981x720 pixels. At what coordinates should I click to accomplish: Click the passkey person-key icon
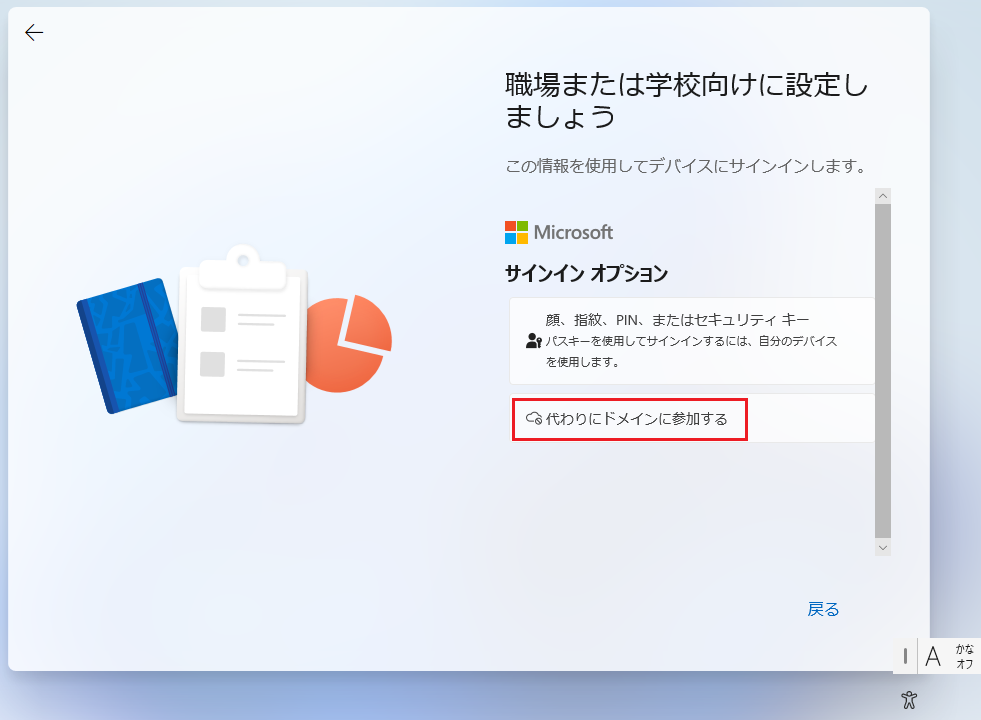534,341
